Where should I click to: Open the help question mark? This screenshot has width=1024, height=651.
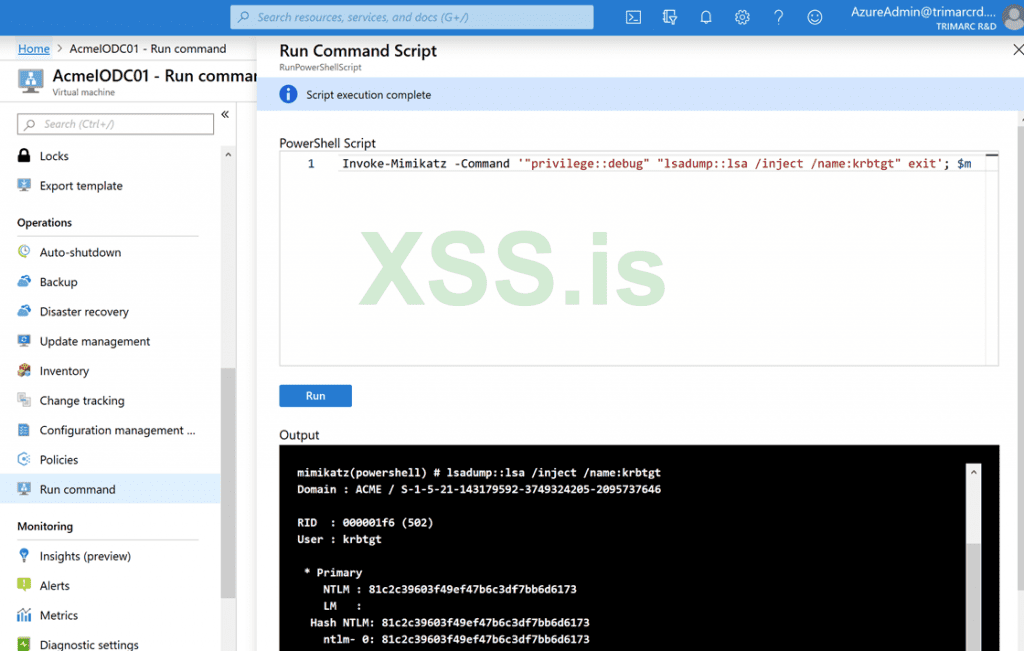(x=778, y=18)
